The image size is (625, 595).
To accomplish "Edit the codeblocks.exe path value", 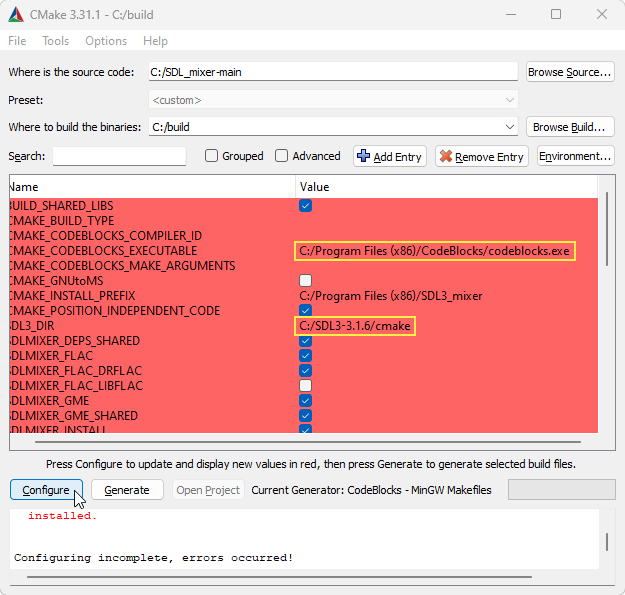I will [x=434, y=251].
